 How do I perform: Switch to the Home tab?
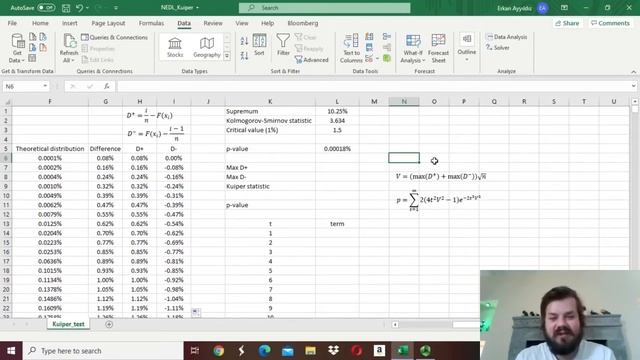pos(40,23)
